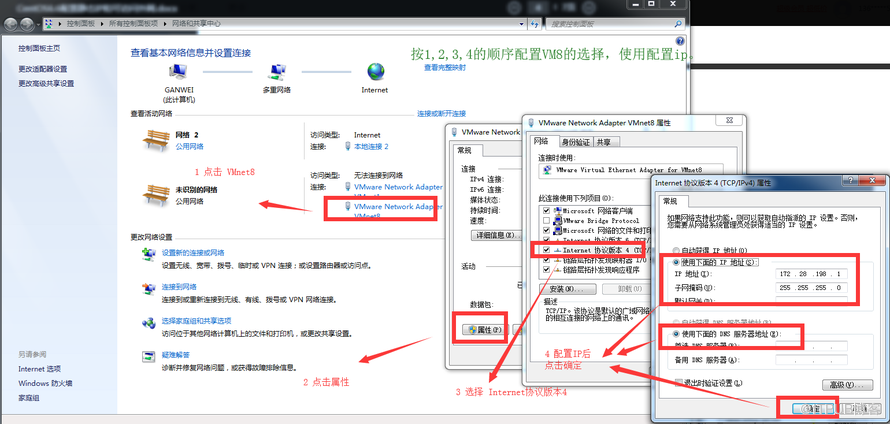Toggle Internet 协议版本 4 checkbox
This screenshot has height=424, width=890.
tap(546, 250)
